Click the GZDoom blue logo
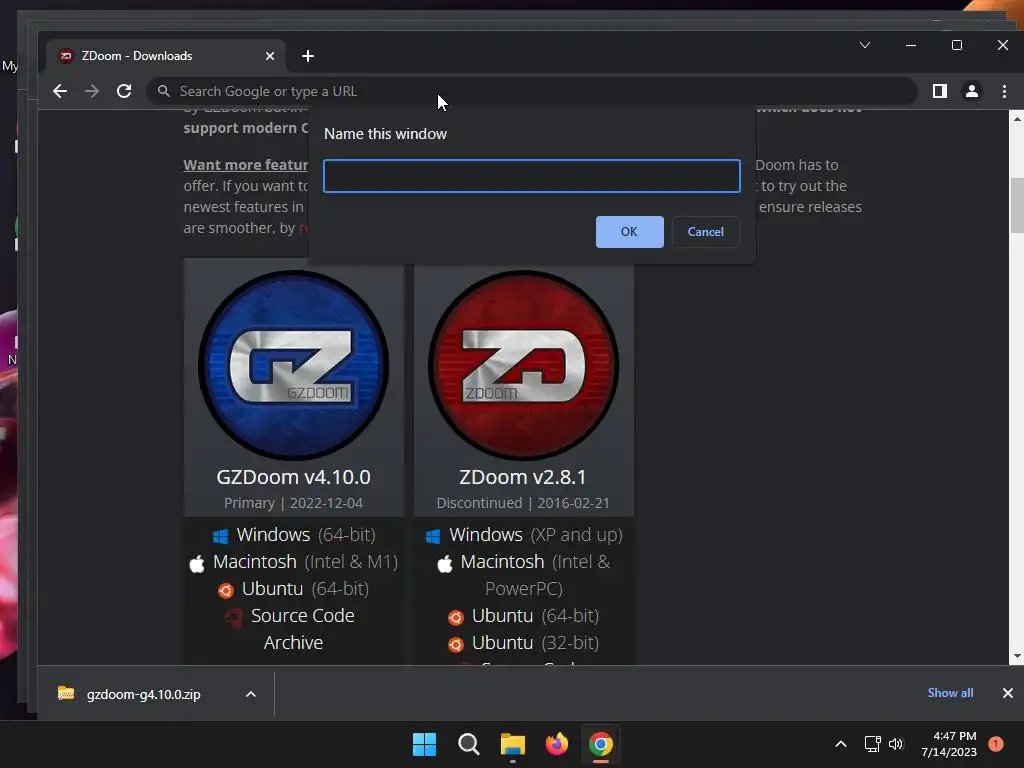Image resolution: width=1024 pixels, height=768 pixels. 294,365
